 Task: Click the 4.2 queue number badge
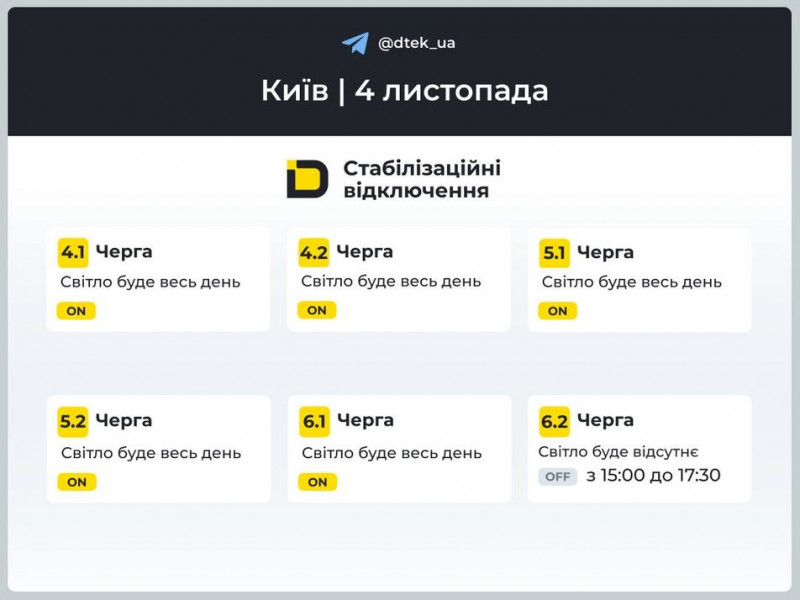(x=314, y=252)
